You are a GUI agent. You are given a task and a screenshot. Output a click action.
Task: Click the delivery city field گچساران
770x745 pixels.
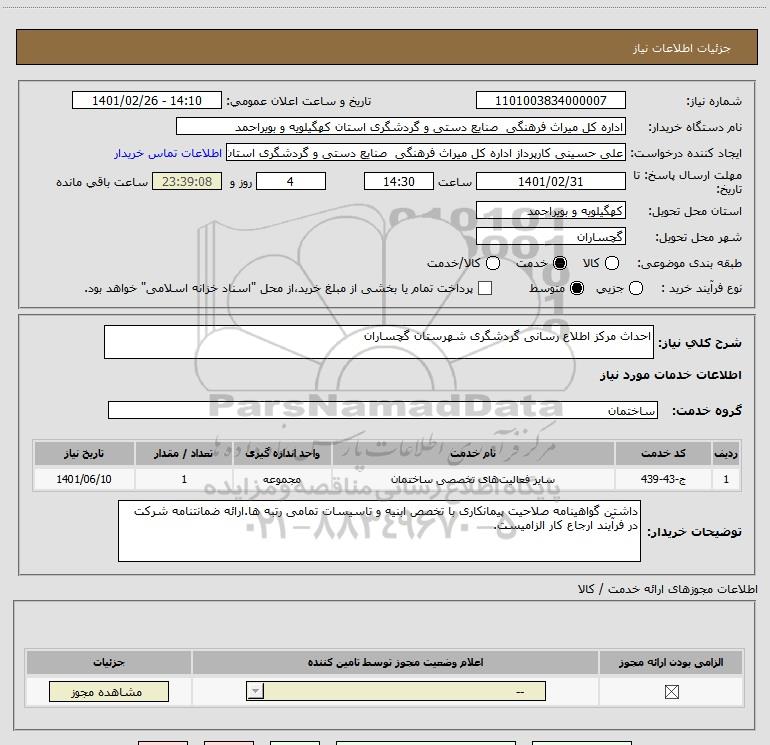(550, 237)
